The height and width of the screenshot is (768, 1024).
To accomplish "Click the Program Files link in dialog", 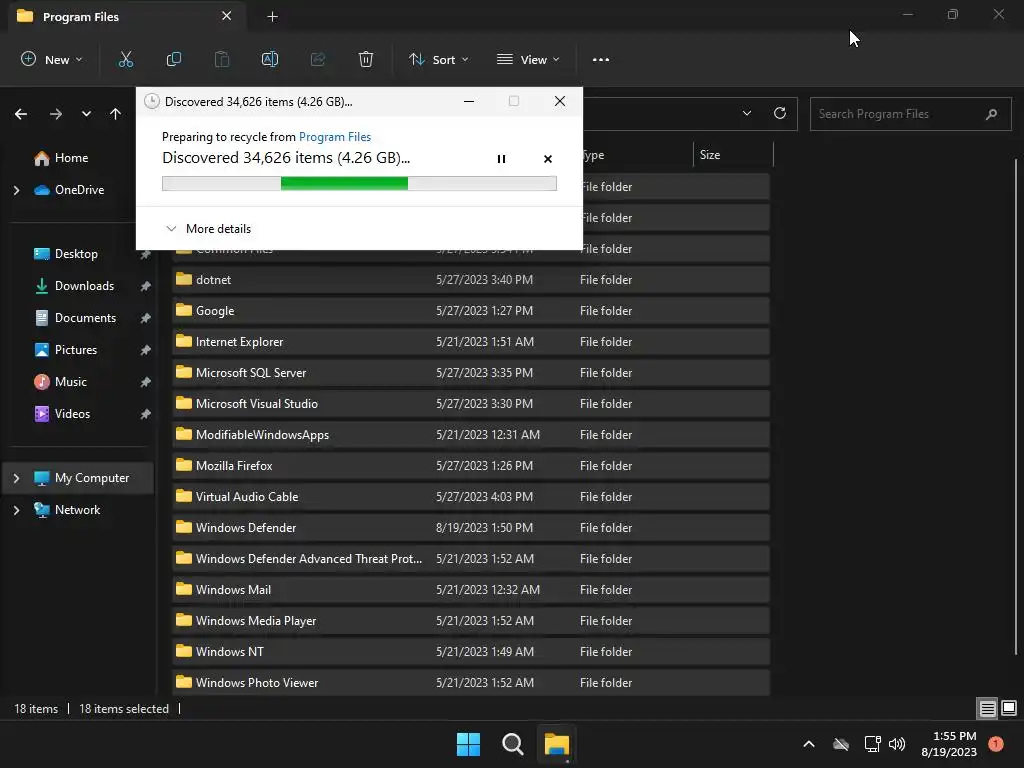I will [334, 136].
